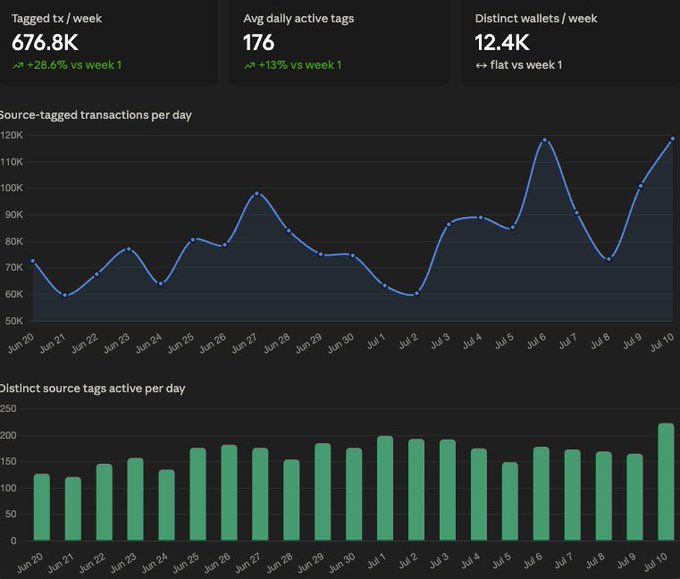This screenshot has width=680, height=579.
Task: Select the 12.4K distinct wallets value
Action: [x=502, y=43]
